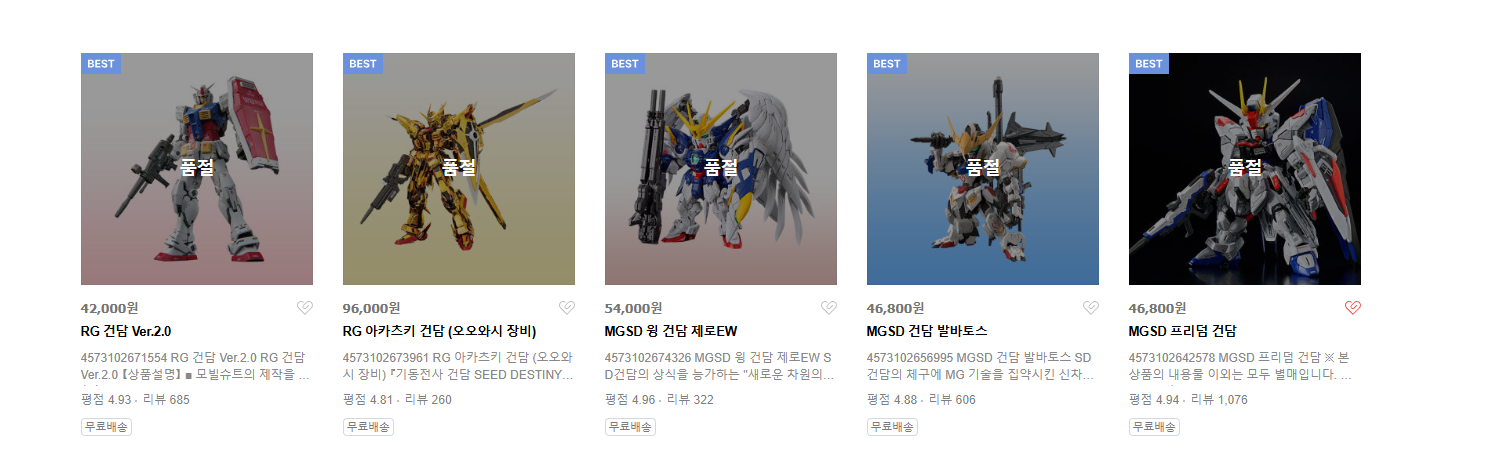
Task: Click 무료배송 tag under MGSD 건담 발바토스
Action: [x=892, y=427]
